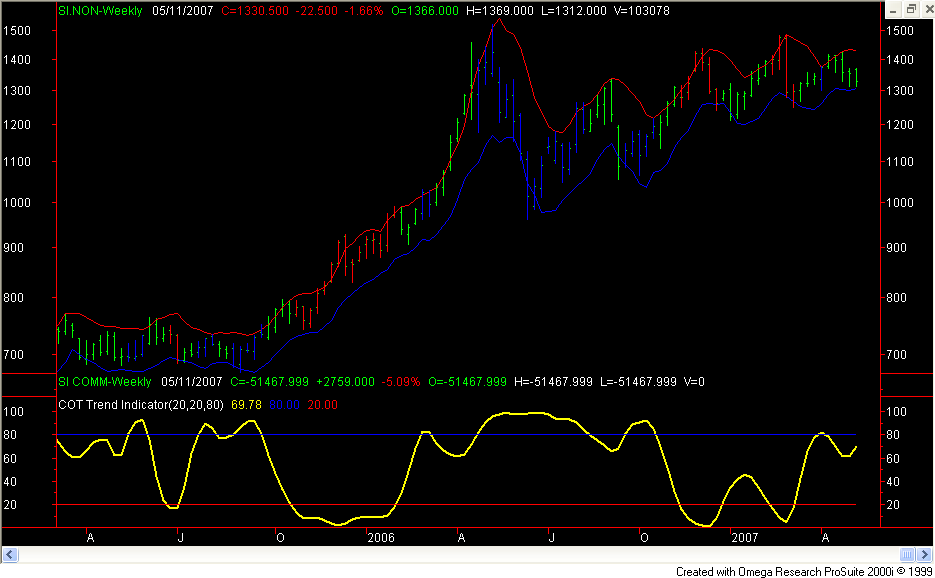Click the left scroll arrow of horizontal scrollbar
This screenshot has height=578, width=935.
10,555
